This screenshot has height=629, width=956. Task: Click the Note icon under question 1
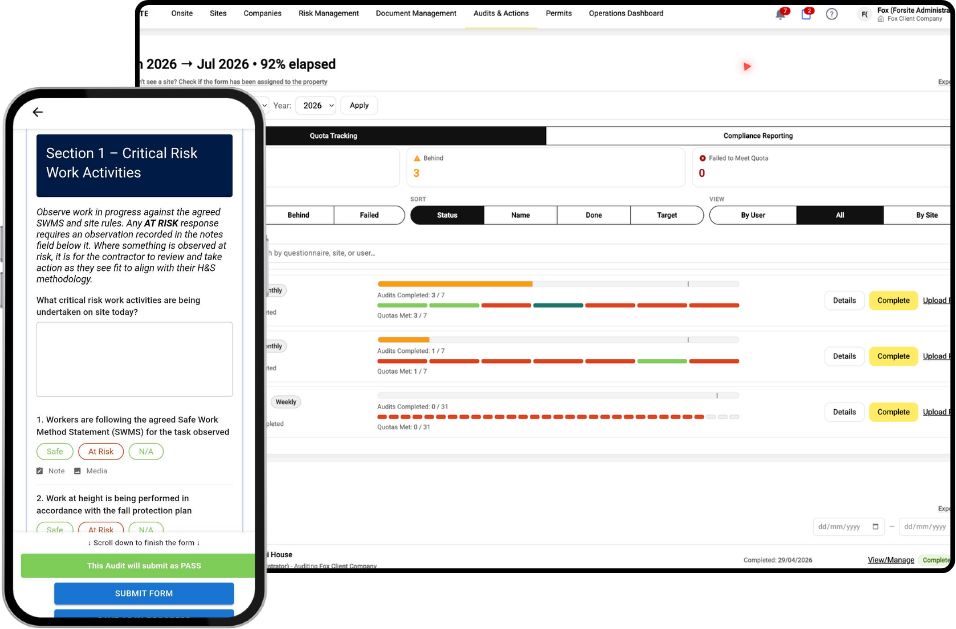40,471
